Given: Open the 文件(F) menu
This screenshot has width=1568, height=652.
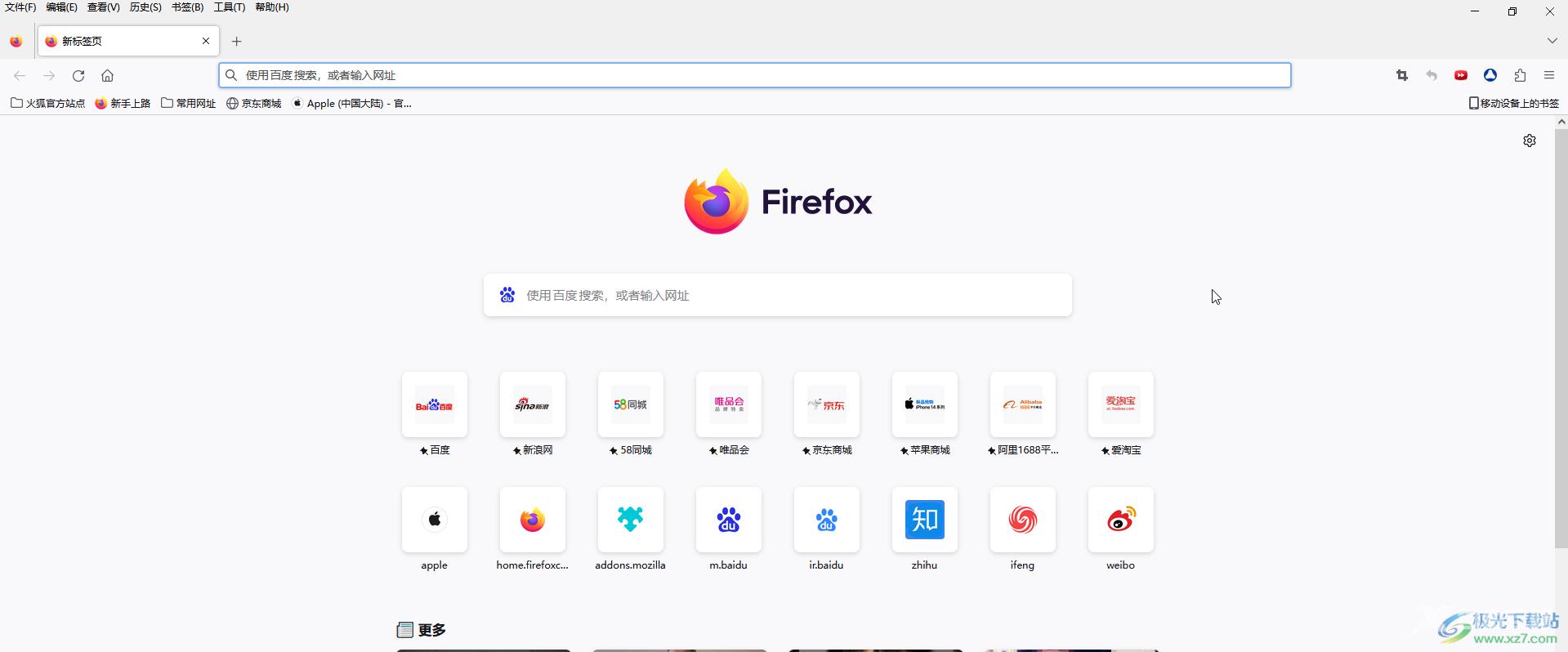Looking at the screenshot, I should click(20, 7).
